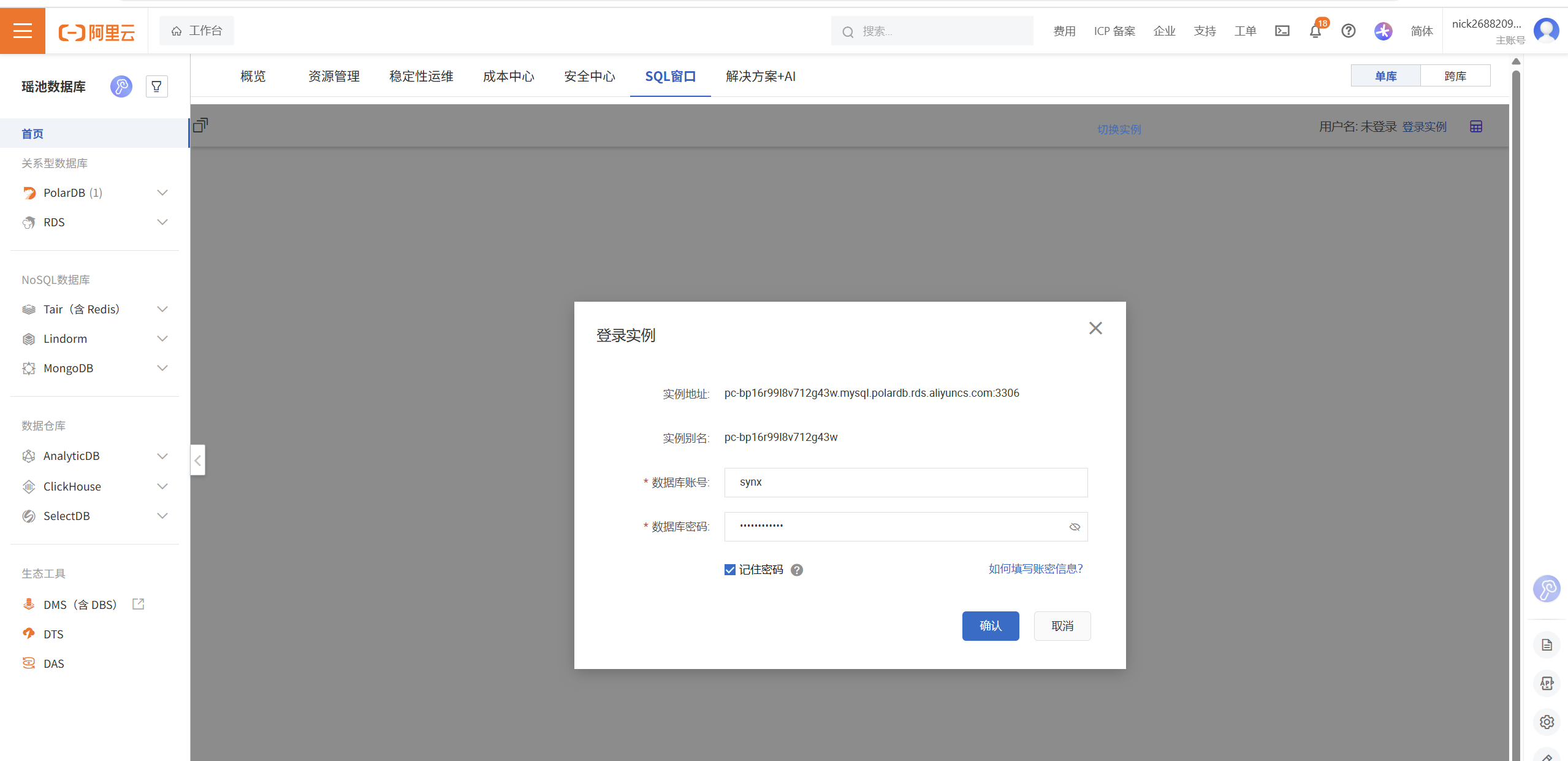Screen dimensions: 1568x761
Task: Expand the MongoDB chevron
Action: point(162,368)
